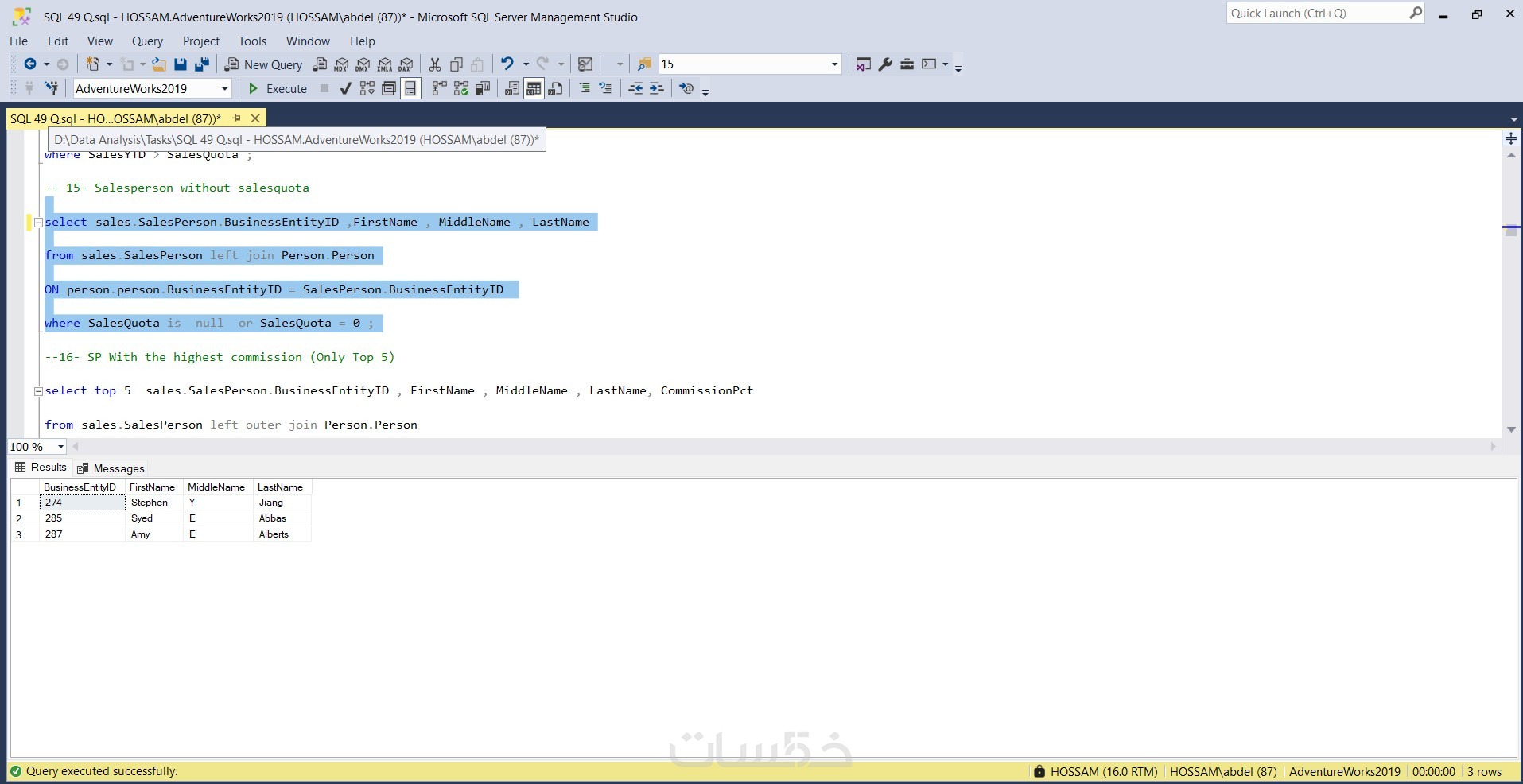Open the active documents list arrow
This screenshot has height=784, width=1523.
point(1513,119)
